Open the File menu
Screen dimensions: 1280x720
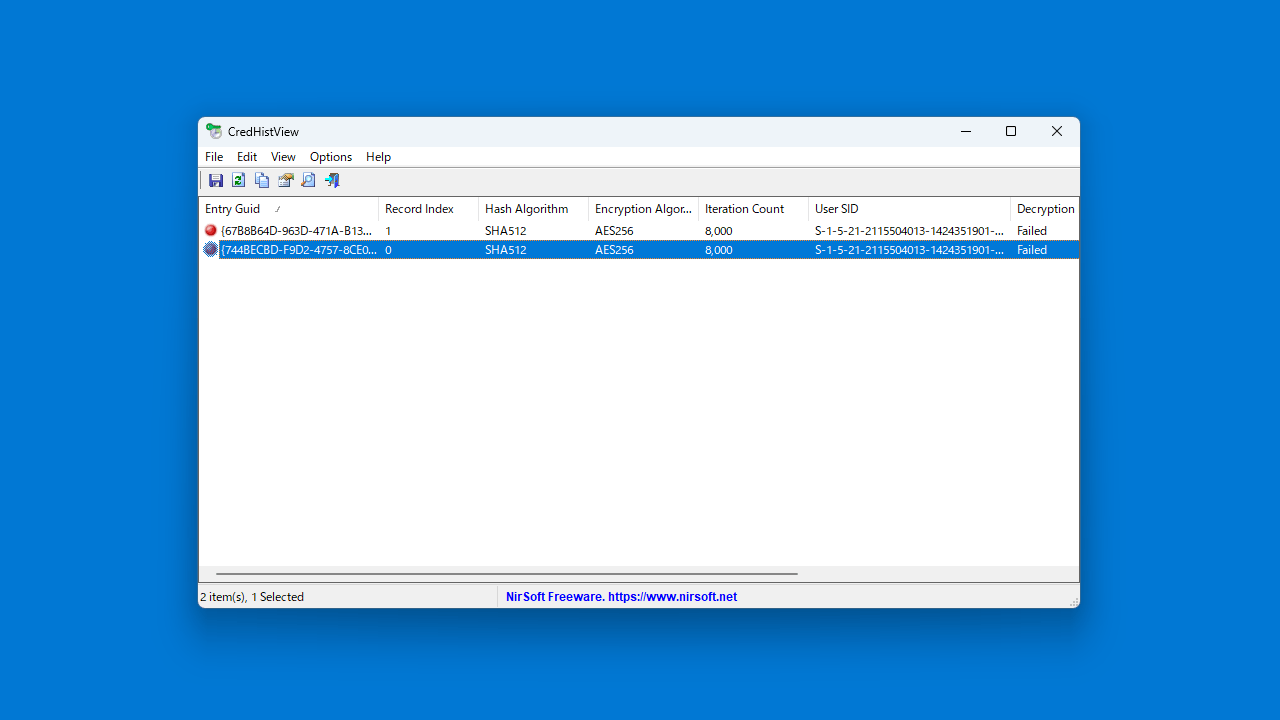pos(214,157)
